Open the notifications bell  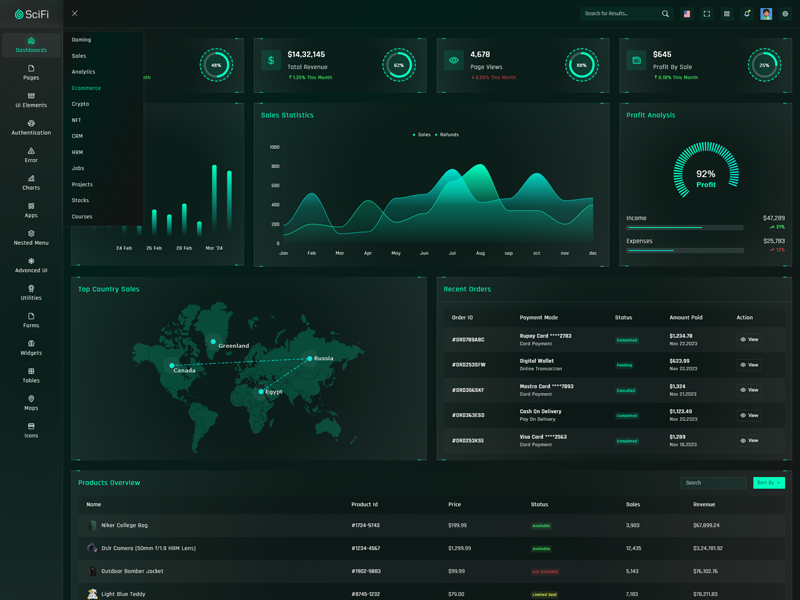(746, 14)
